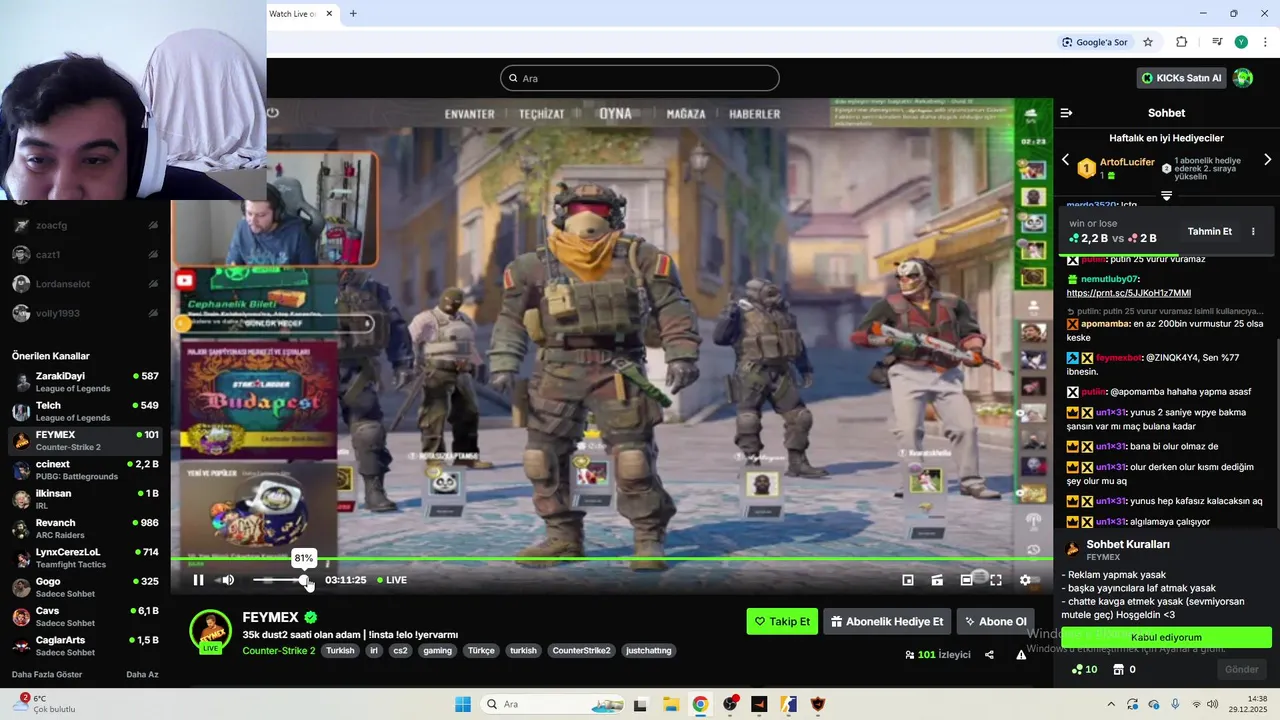Collapse pinned gifters panel handle
Screen dimensions: 1280x720
pyautogui.click(x=1166, y=196)
